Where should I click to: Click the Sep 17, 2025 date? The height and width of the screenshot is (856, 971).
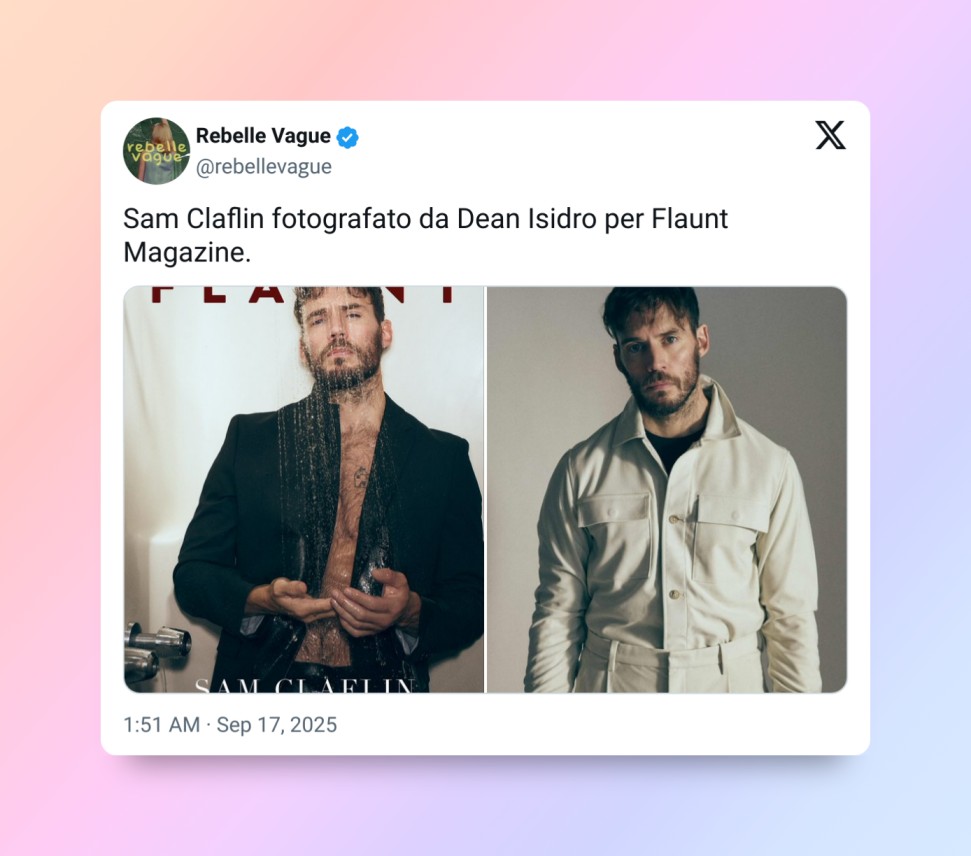tap(277, 725)
